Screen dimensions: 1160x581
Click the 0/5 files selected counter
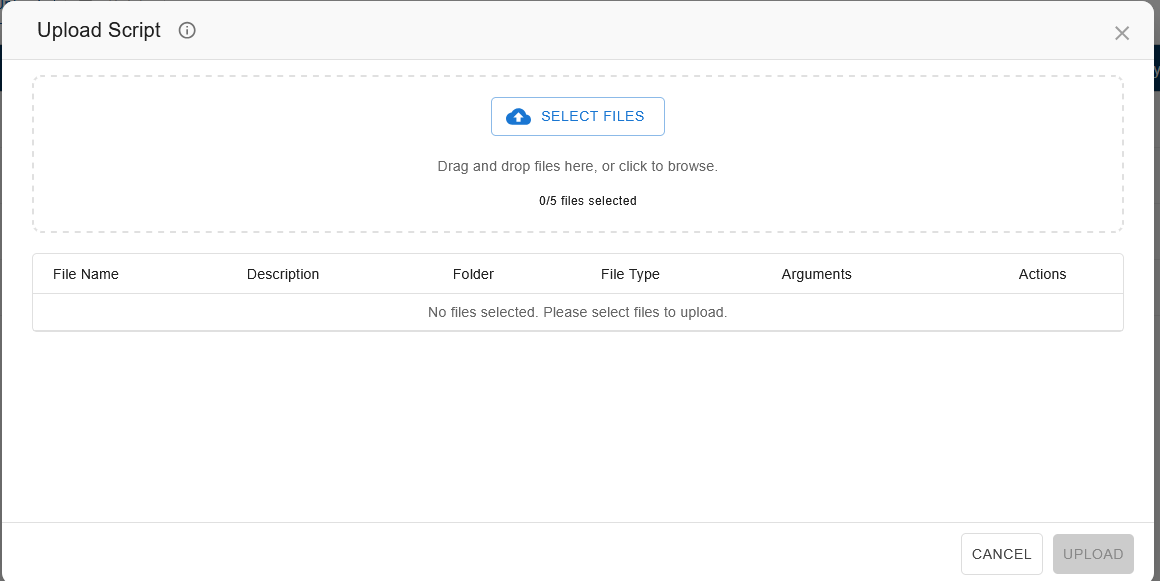pos(587,201)
